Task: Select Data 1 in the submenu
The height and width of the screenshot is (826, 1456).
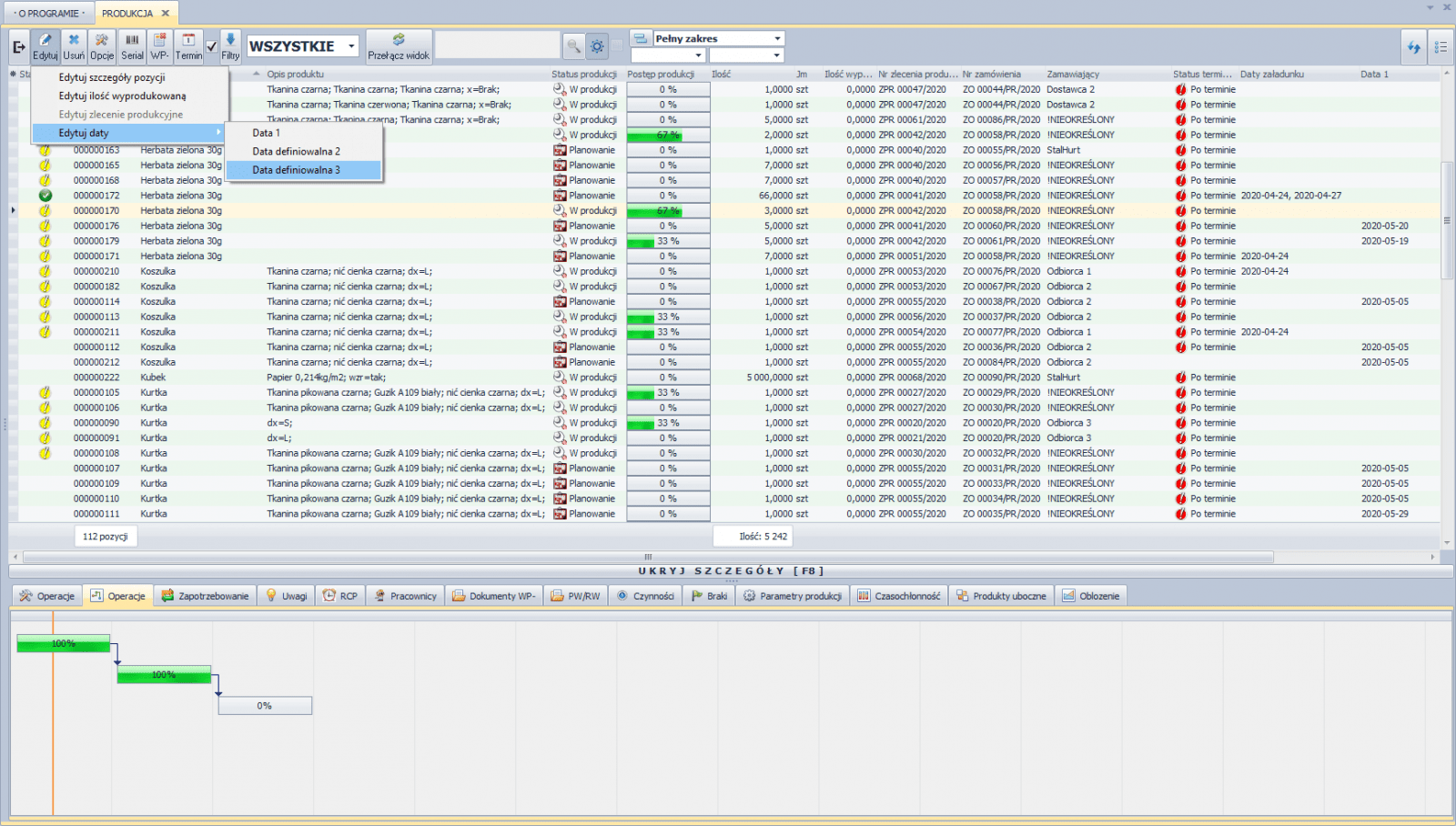Action: point(303,133)
